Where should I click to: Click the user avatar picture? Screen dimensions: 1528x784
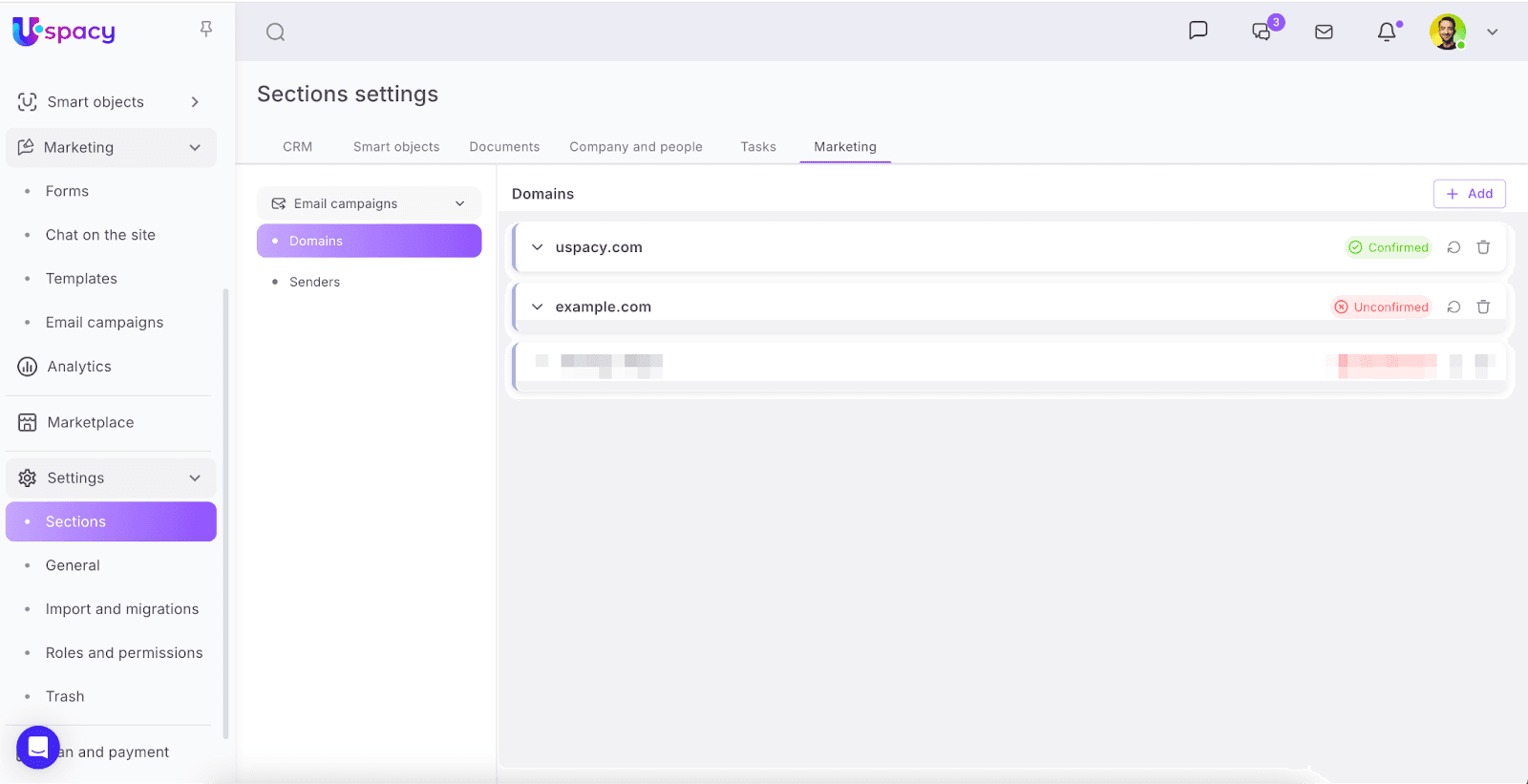coord(1447,32)
